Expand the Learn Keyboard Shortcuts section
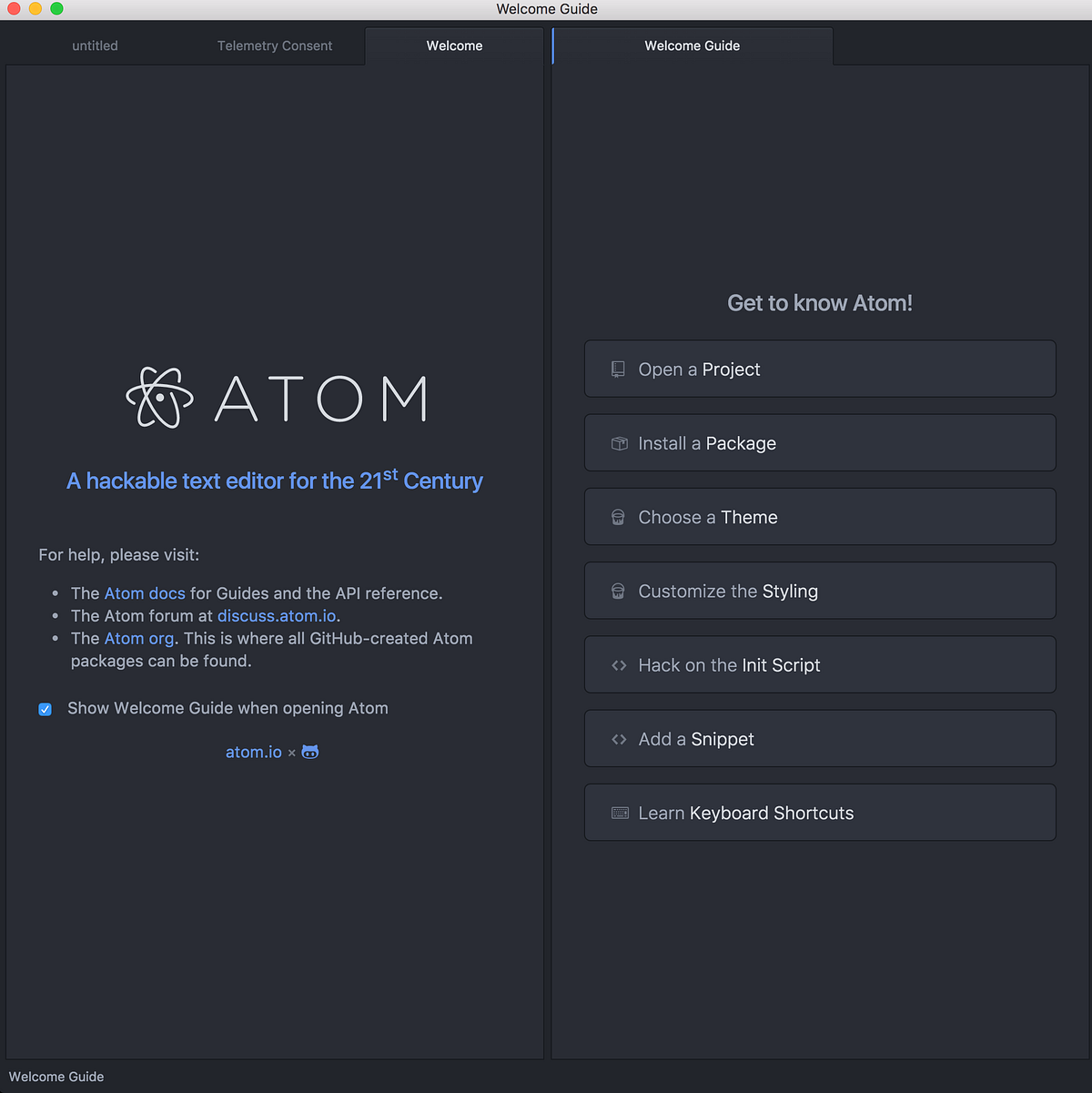 tap(820, 813)
